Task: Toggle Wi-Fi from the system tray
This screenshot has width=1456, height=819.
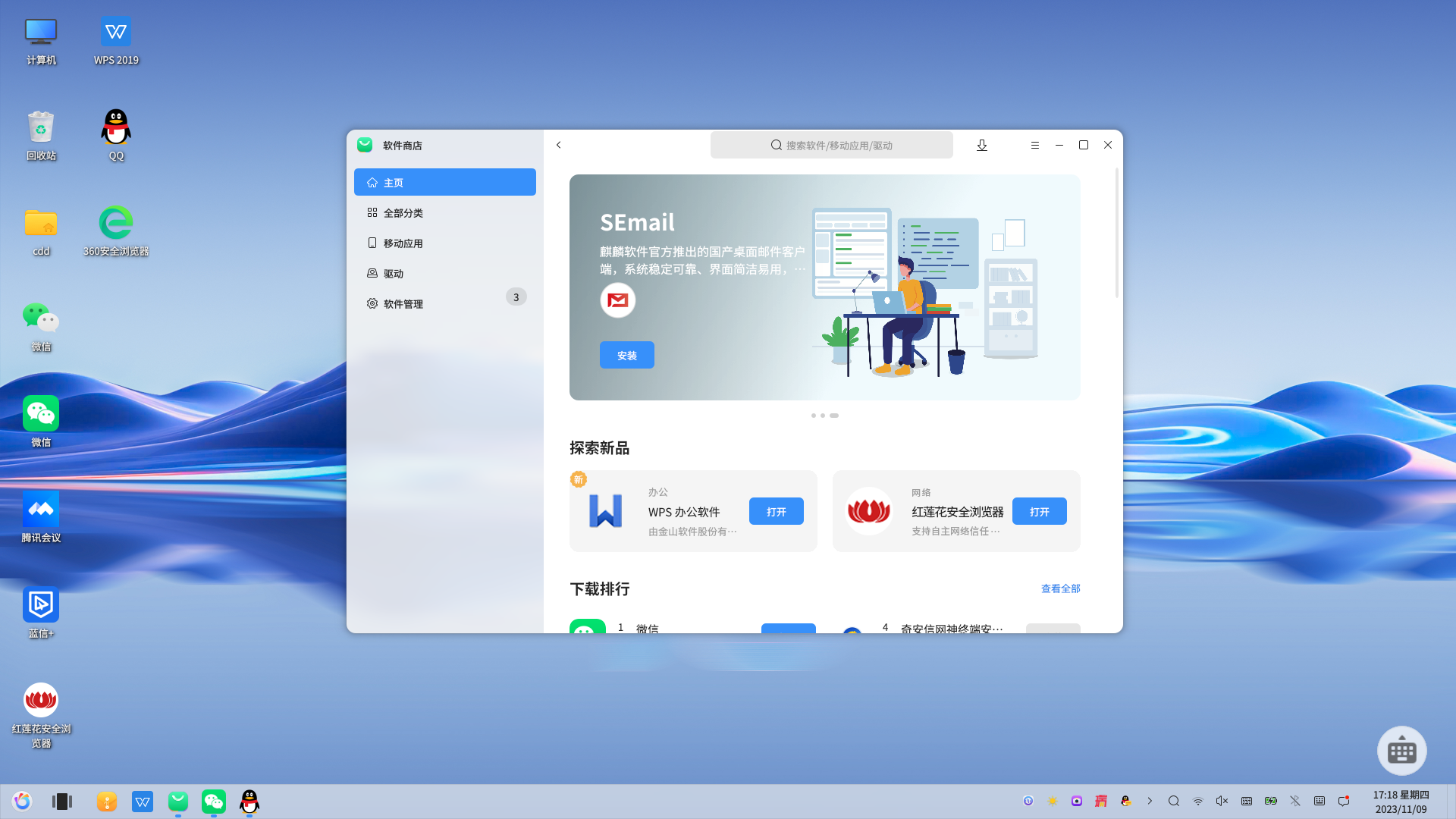Action: click(1198, 801)
